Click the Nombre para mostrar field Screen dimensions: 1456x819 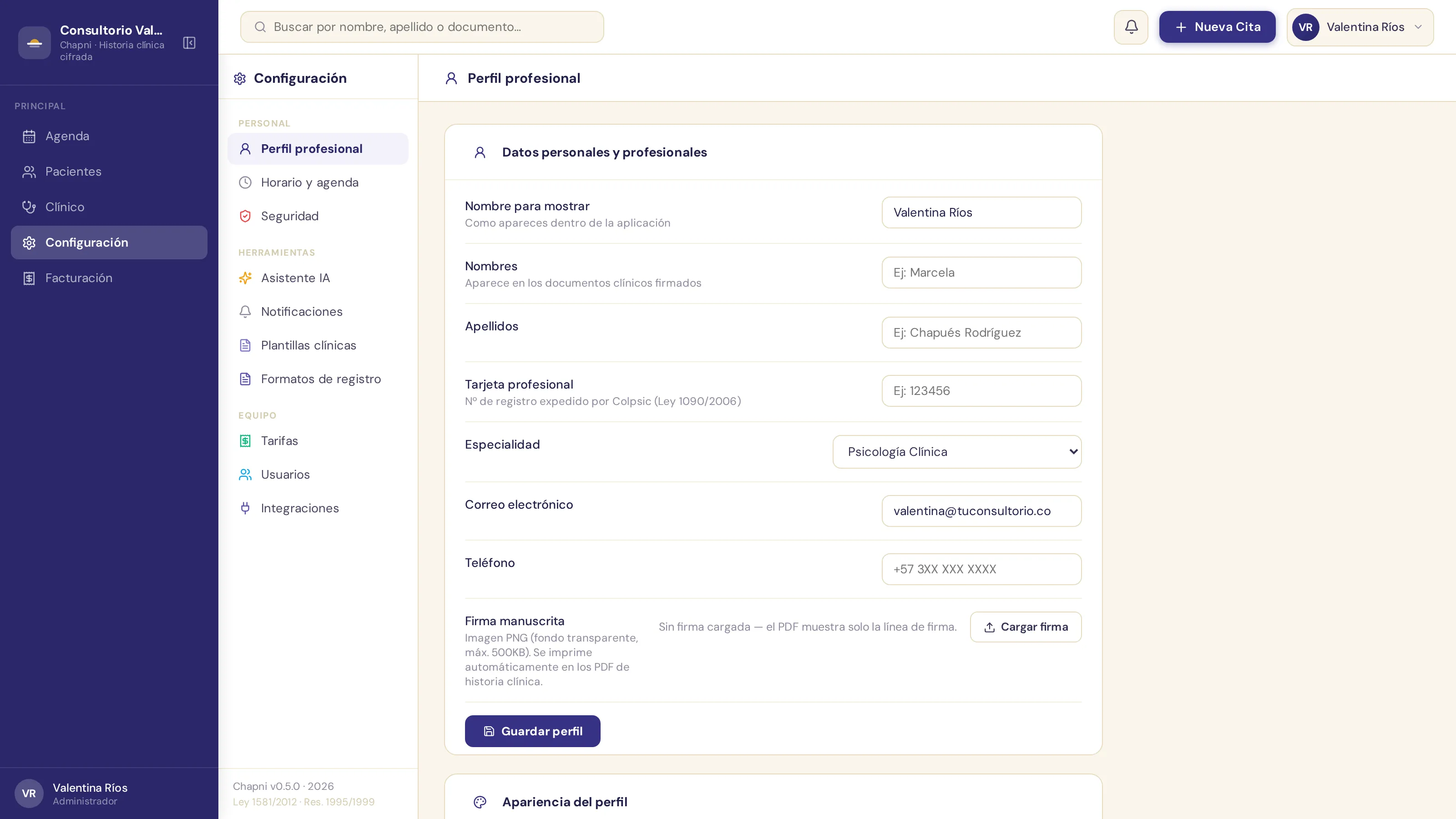click(x=981, y=213)
